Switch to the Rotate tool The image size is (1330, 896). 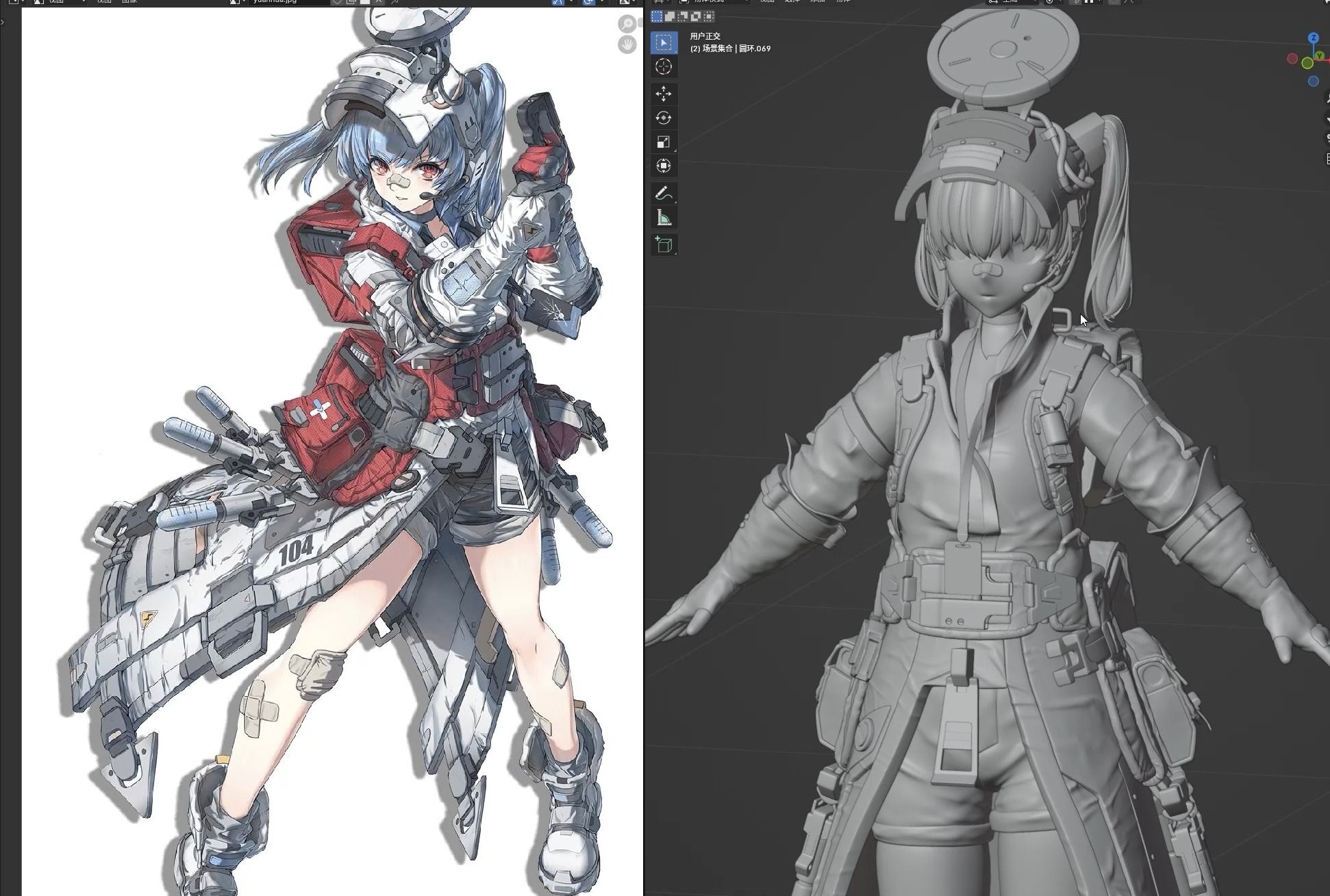tap(663, 118)
